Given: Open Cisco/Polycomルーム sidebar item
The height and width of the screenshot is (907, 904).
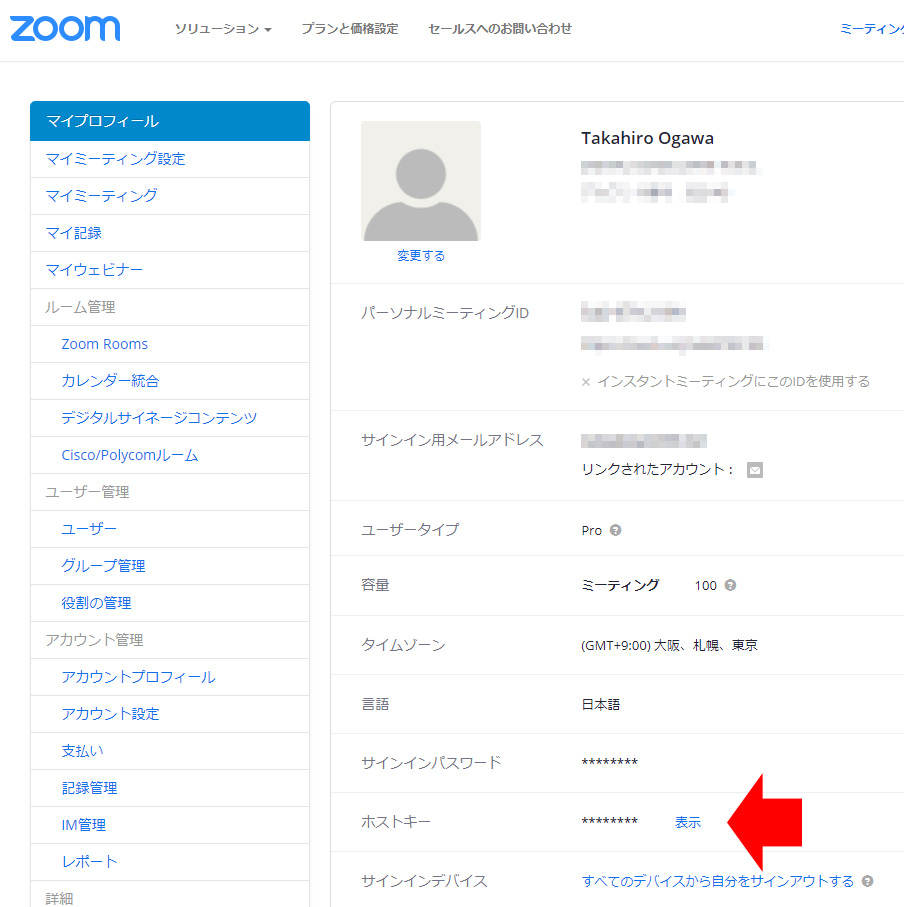Looking at the screenshot, I should pos(129,455).
